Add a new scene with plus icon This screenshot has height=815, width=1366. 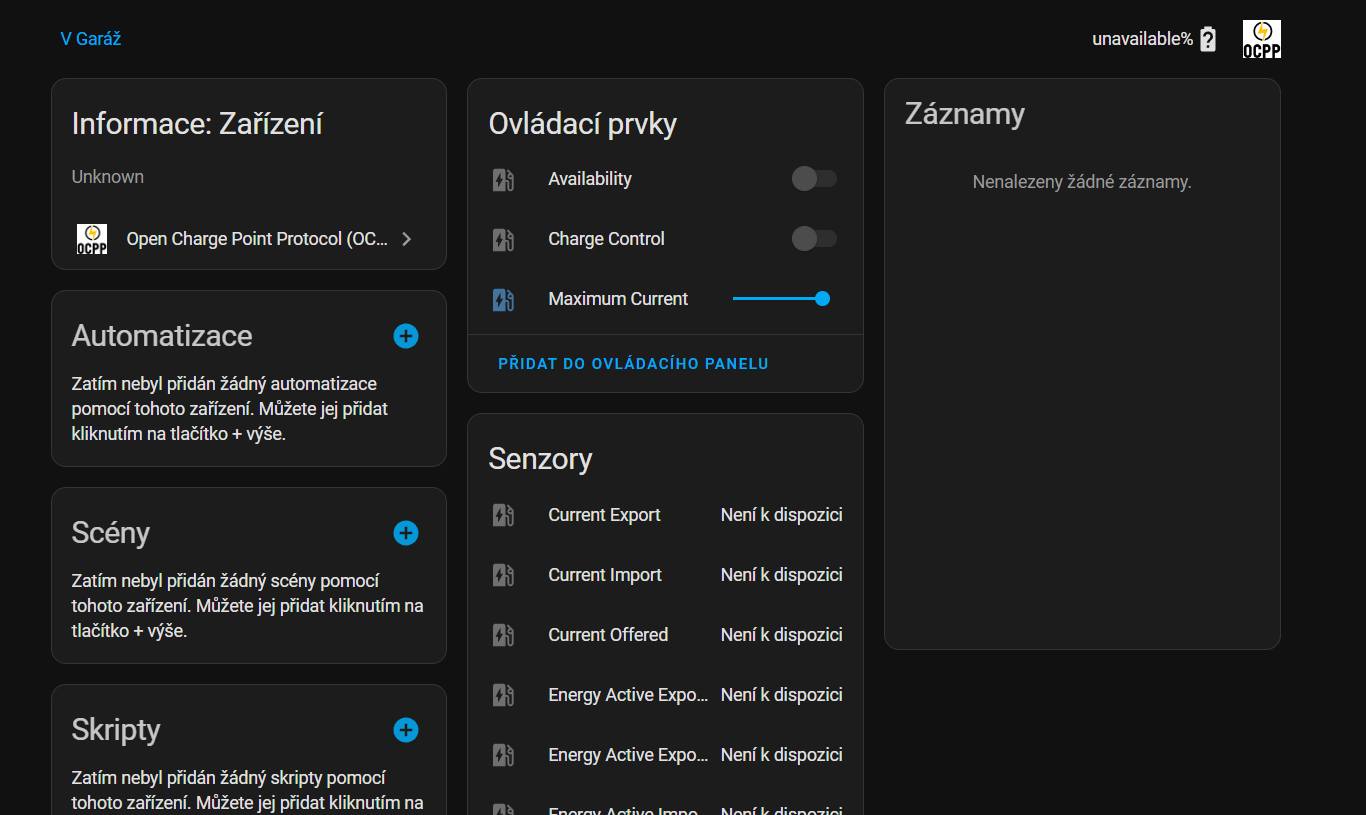[x=405, y=533]
